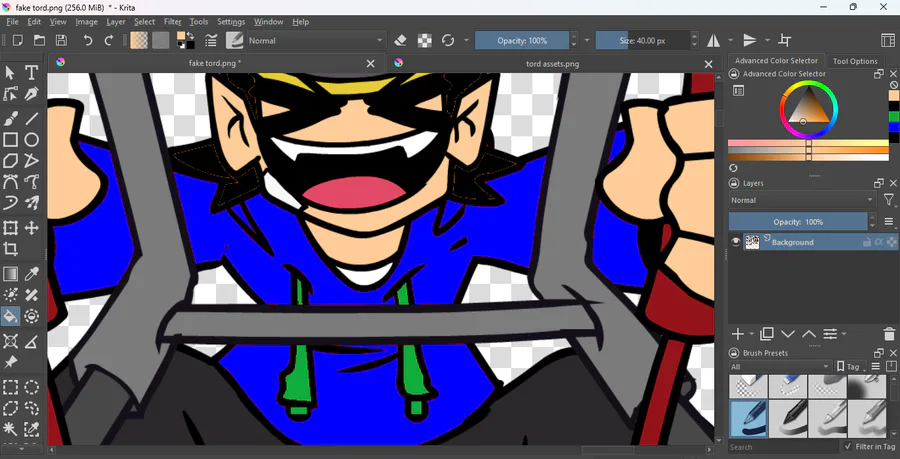Duplicate the current layer
This screenshot has width=900, height=459.
(767, 334)
